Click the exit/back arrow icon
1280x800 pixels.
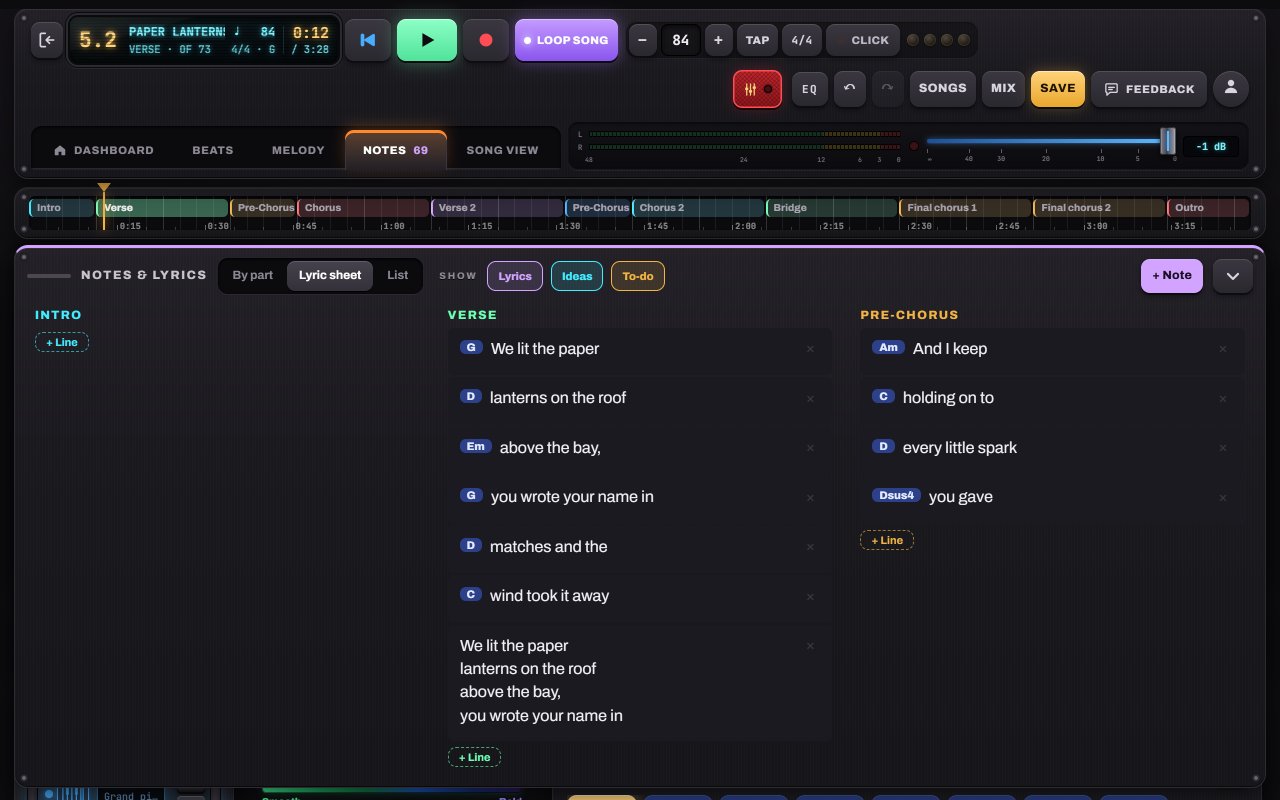pos(47,40)
